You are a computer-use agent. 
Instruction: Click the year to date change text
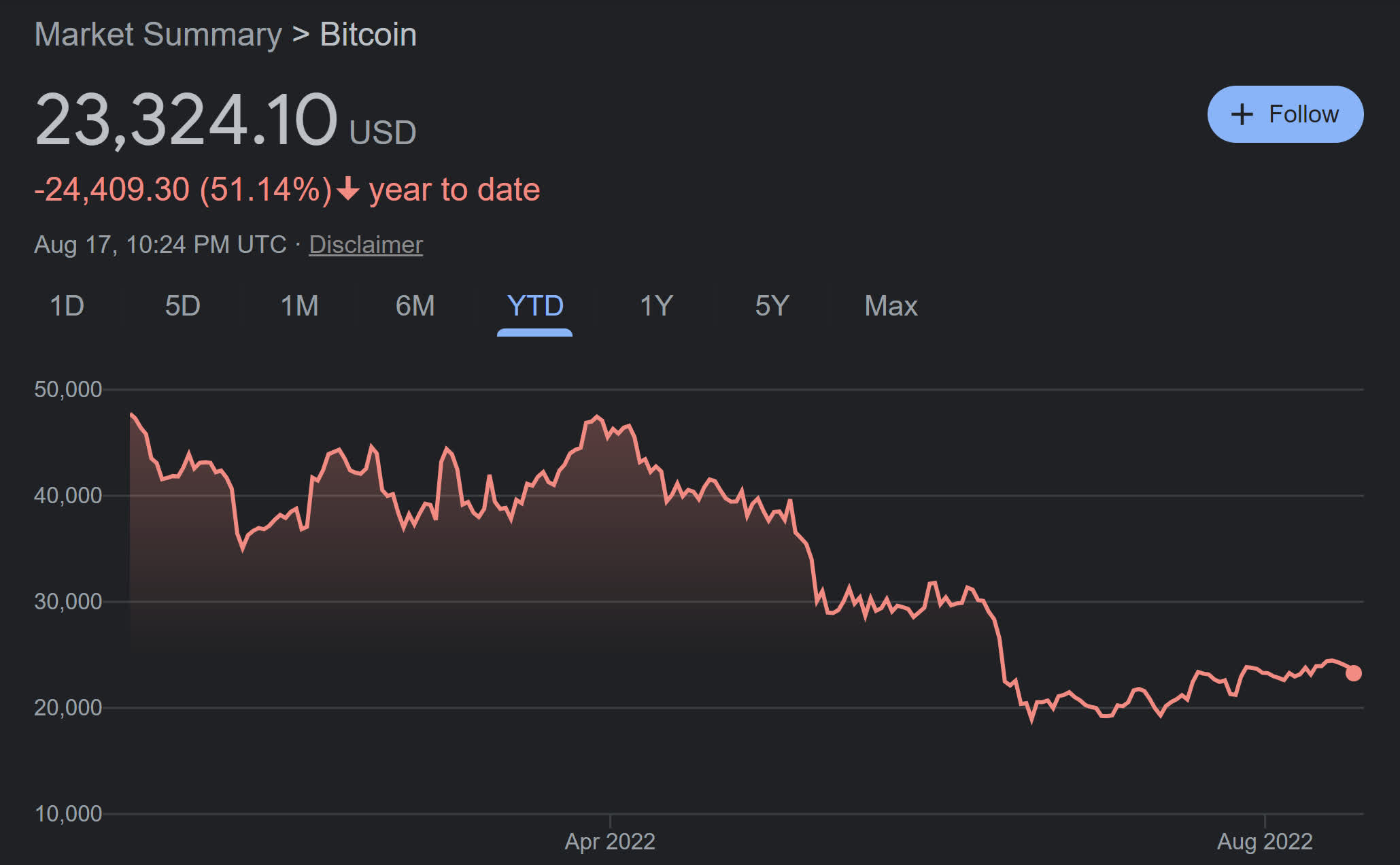pyautogui.click(x=454, y=190)
